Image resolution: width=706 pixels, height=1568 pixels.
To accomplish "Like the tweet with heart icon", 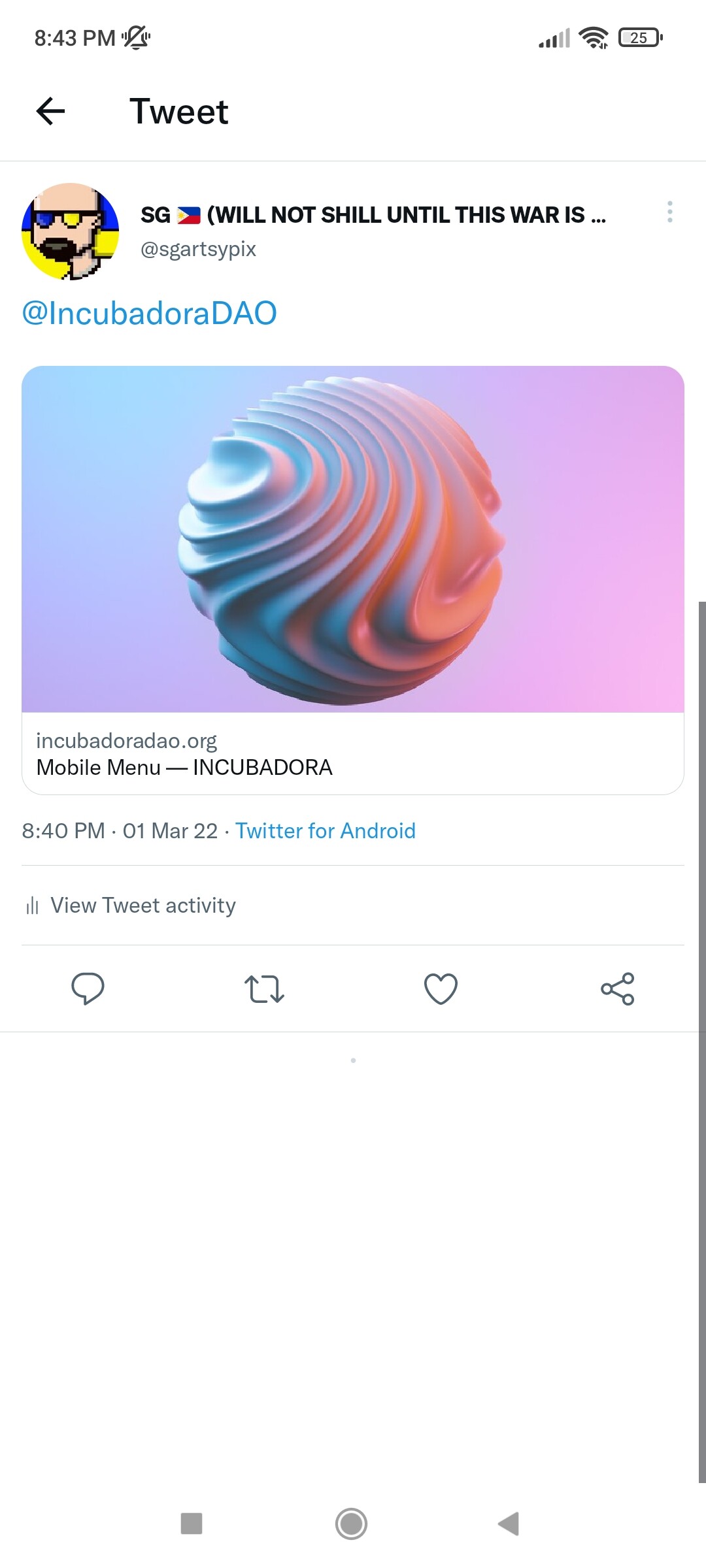I will click(441, 988).
